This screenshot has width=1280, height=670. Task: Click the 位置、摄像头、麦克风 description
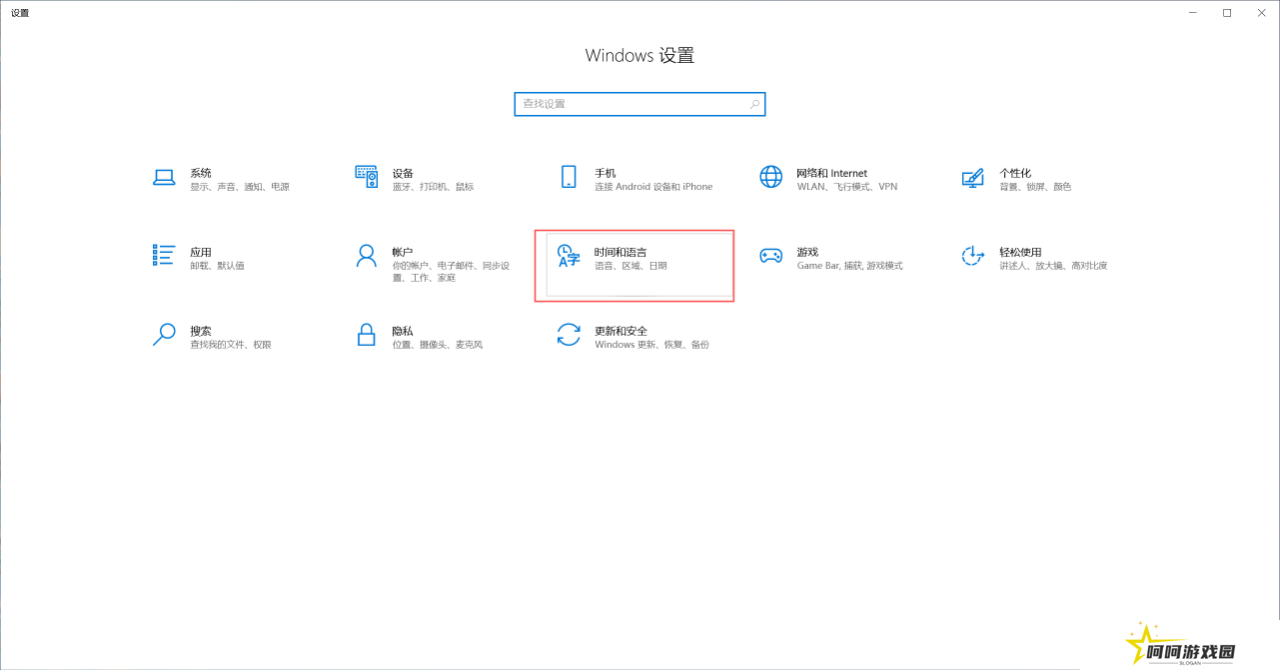tap(438, 344)
